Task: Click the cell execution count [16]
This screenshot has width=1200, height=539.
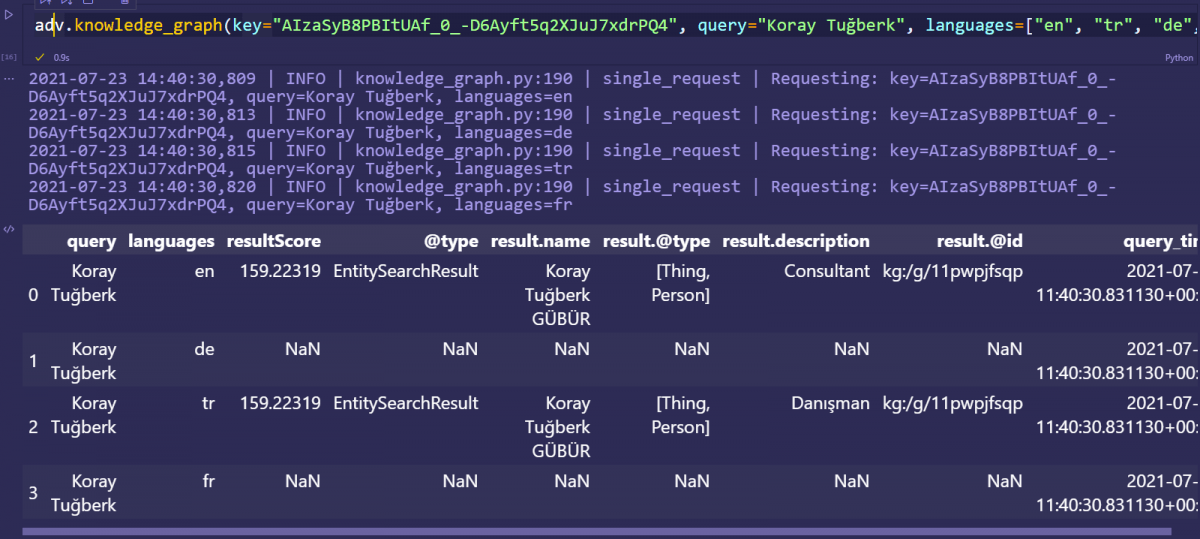Action: pyautogui.click(x=9, y=58)
